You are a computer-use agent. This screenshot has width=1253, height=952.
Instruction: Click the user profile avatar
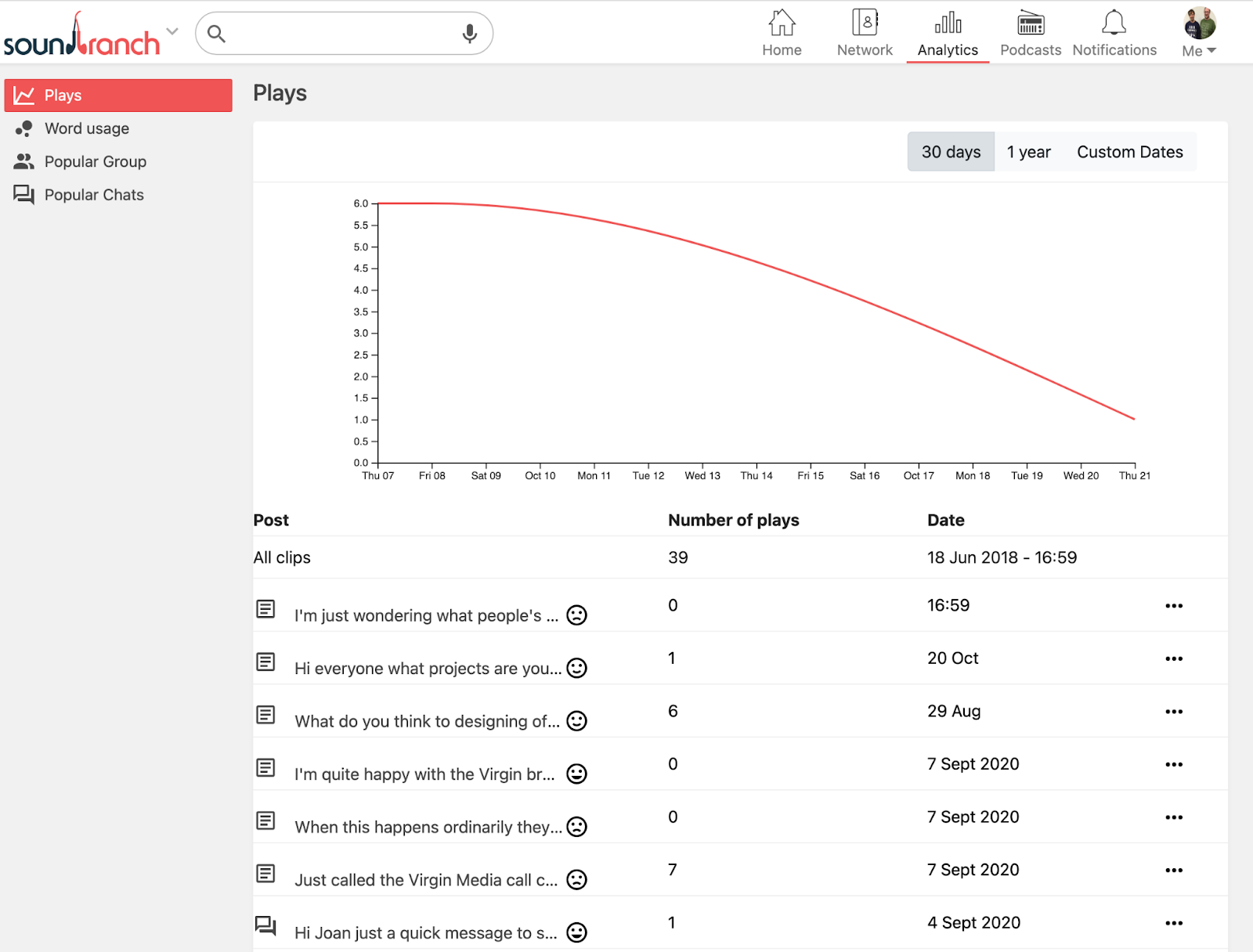tap(1200, 23)
